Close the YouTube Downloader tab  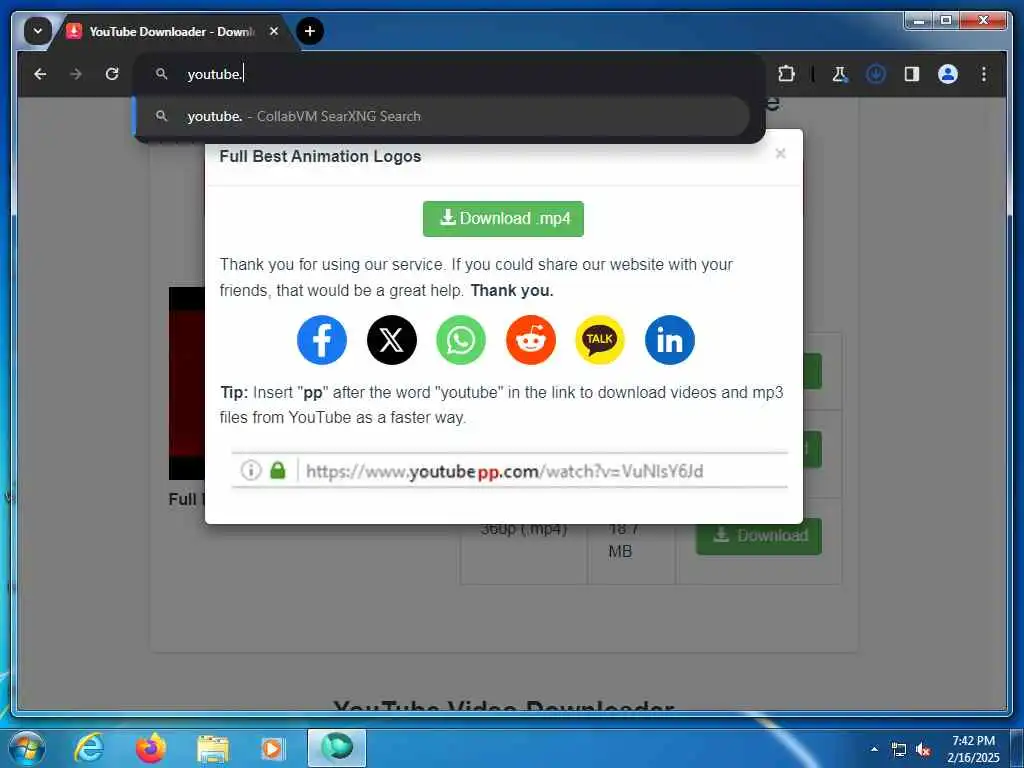click(274, 31)
